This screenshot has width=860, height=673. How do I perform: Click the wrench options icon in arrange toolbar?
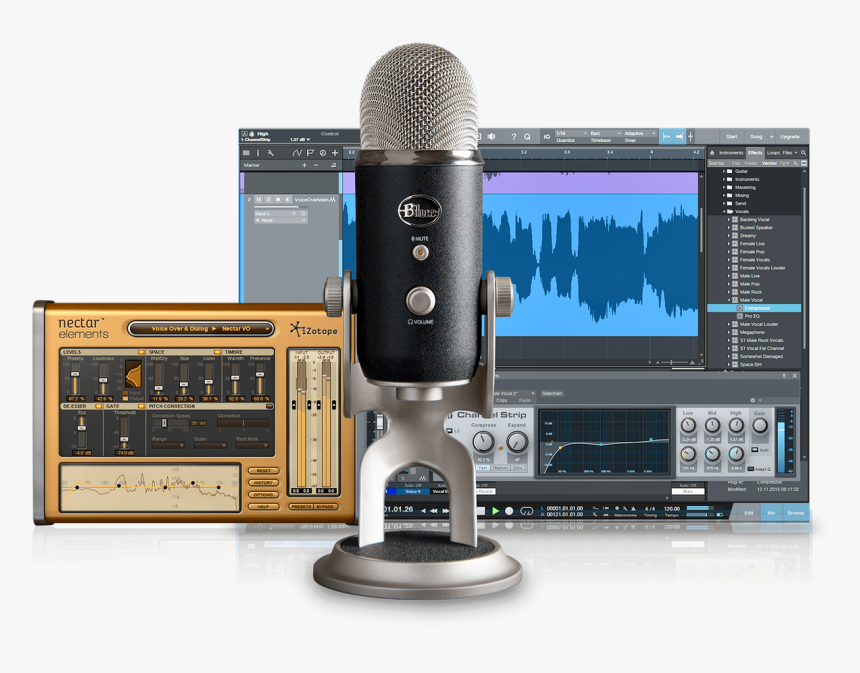click(270, 153)
